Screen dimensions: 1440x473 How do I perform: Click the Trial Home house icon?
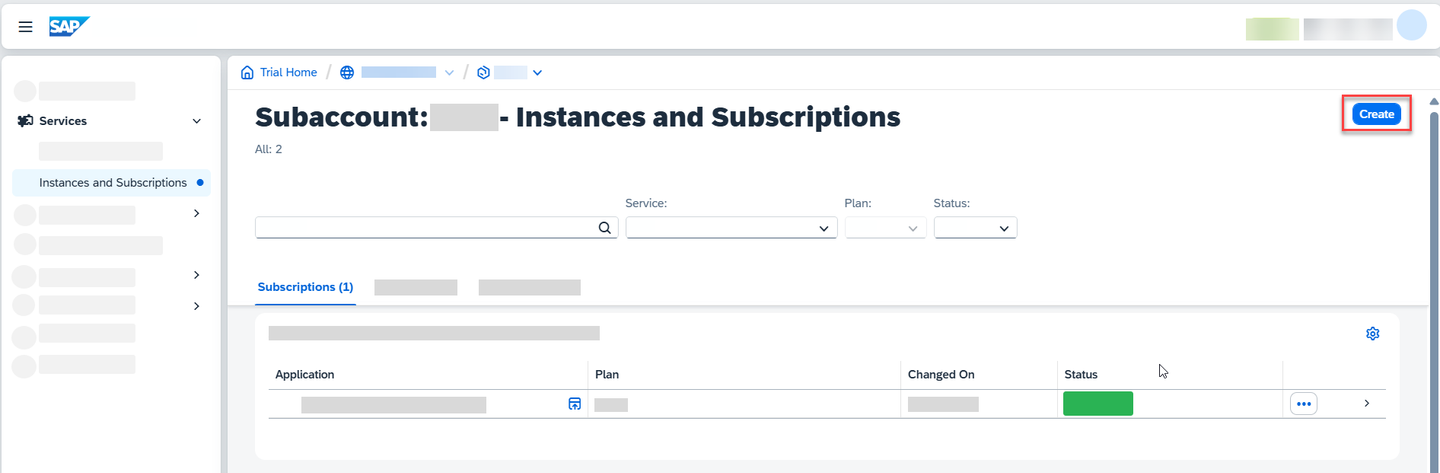[x=247, y=72]
